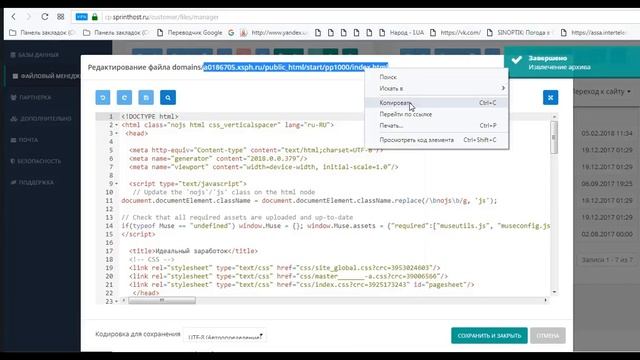Image resolution: width=640 pixels, height=360 pixels.
Task: Open the Кодировка для сохранения dropdown
Action: point(225,336)
